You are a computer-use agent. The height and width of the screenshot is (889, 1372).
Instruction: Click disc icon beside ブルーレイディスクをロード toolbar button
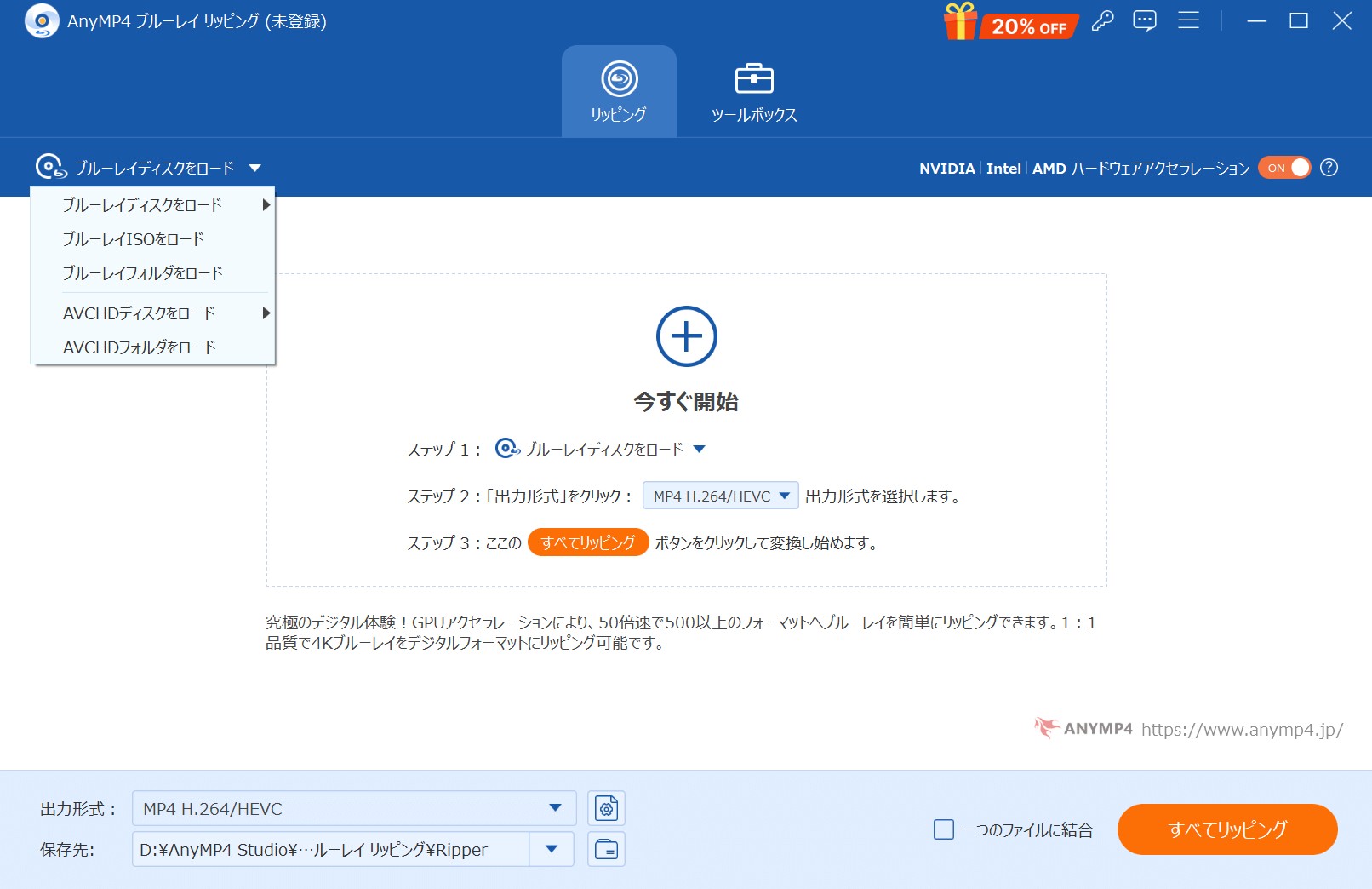pos(51,167)
